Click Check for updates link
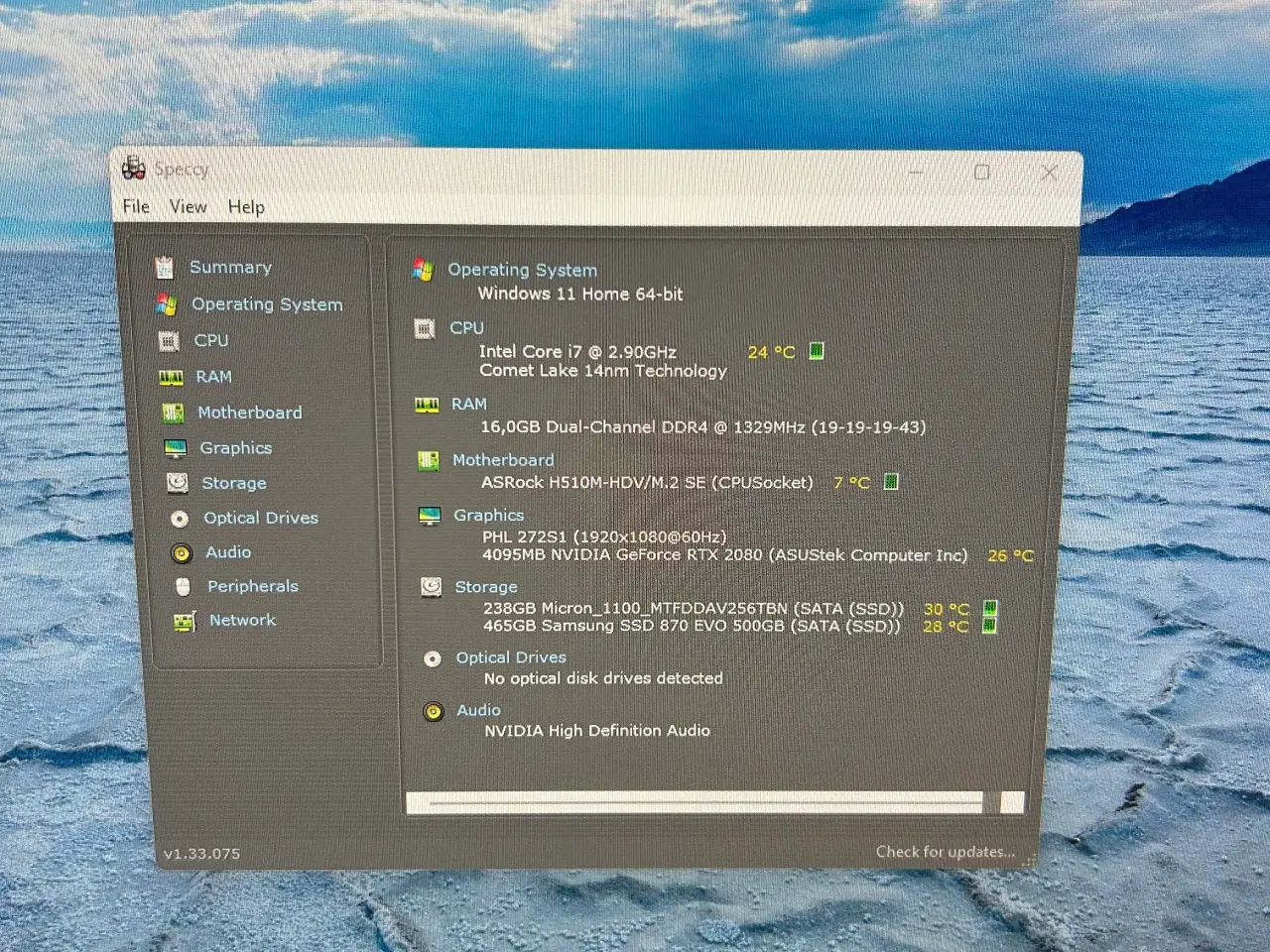 (945, 852)
